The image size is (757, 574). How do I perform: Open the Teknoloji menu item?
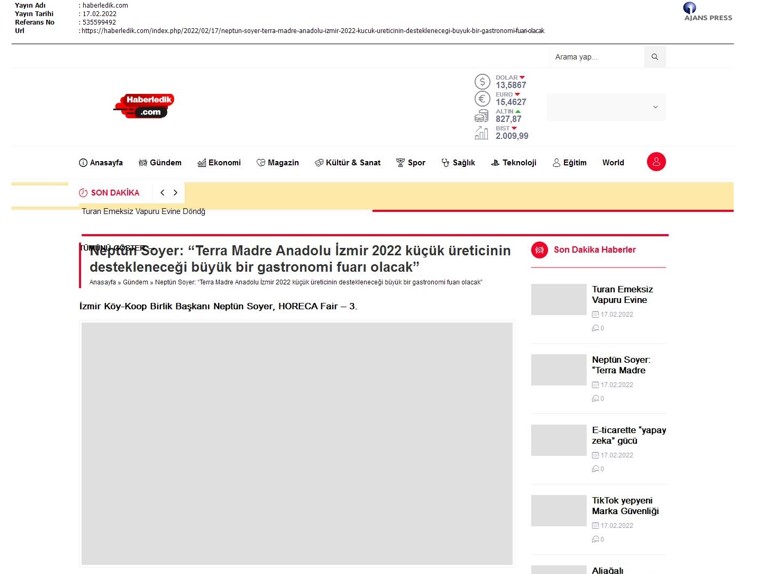point(514,163)
